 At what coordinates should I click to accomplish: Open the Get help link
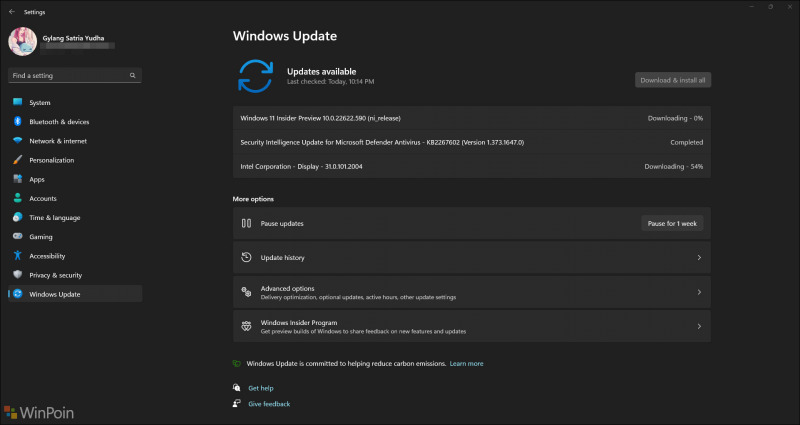click(261, 388)
